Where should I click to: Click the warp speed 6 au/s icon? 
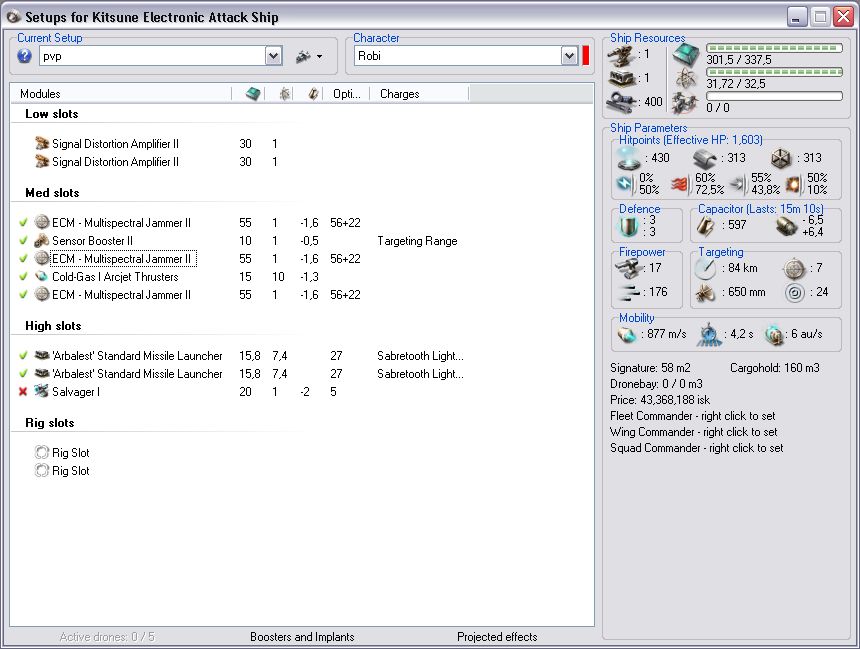click(x=775, y=335)
